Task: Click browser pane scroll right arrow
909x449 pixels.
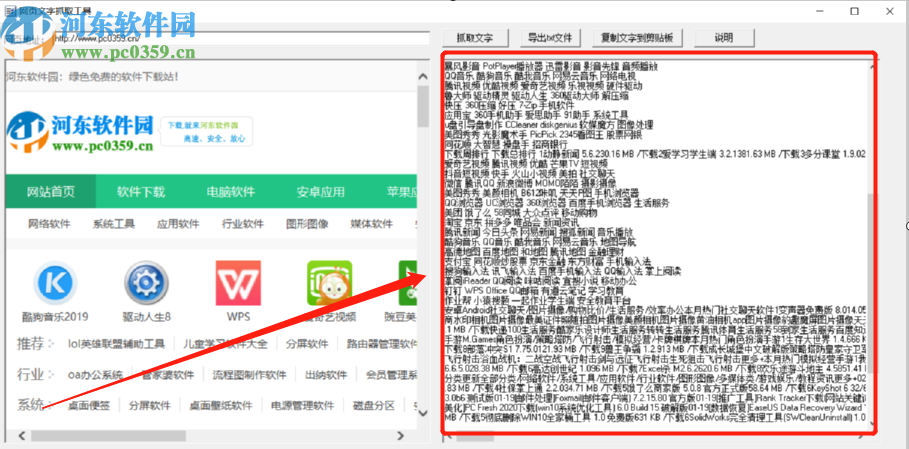Action: [x=400, y=435]
